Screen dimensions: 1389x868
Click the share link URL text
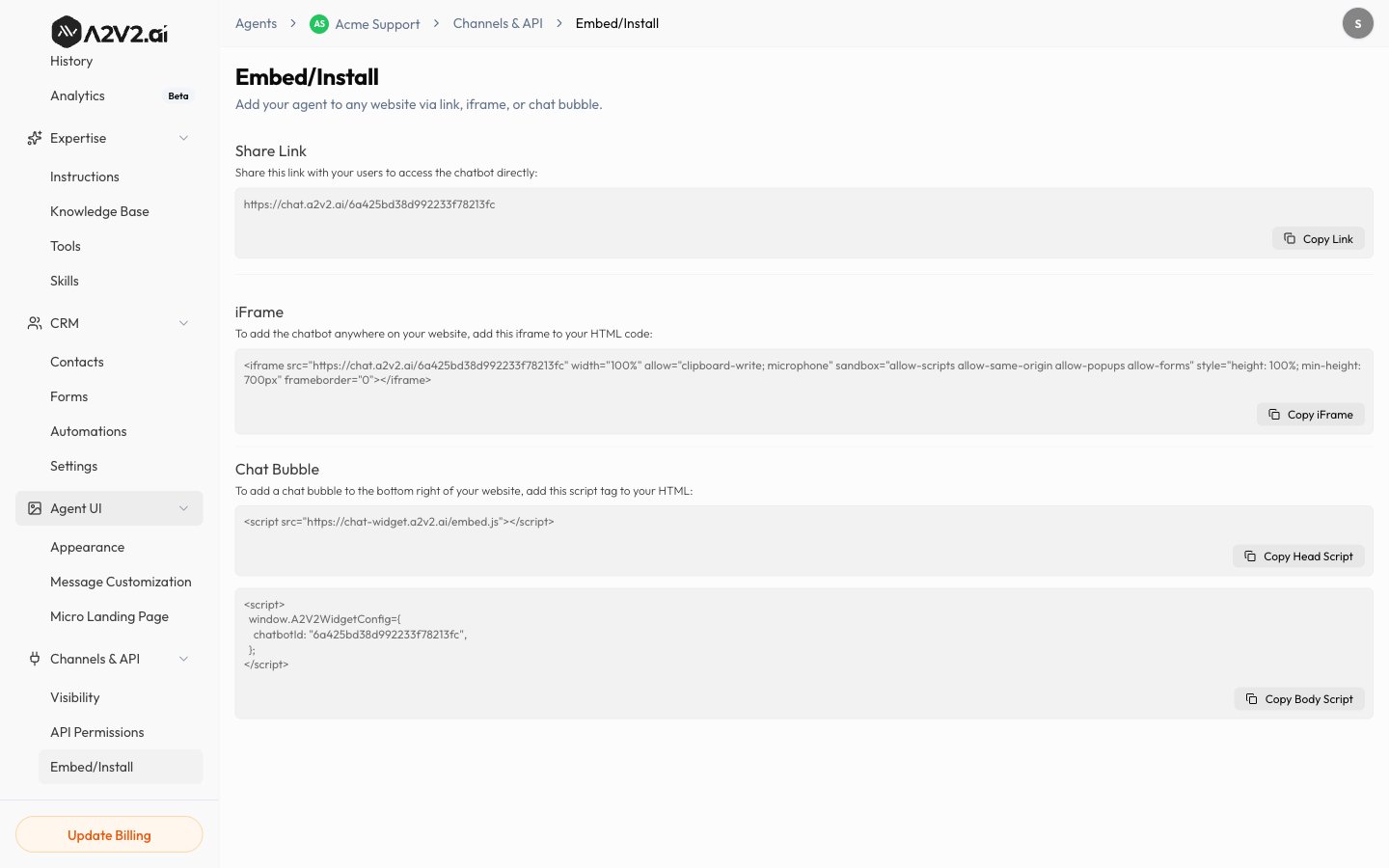pyautogui.click(x=369, y=204)
